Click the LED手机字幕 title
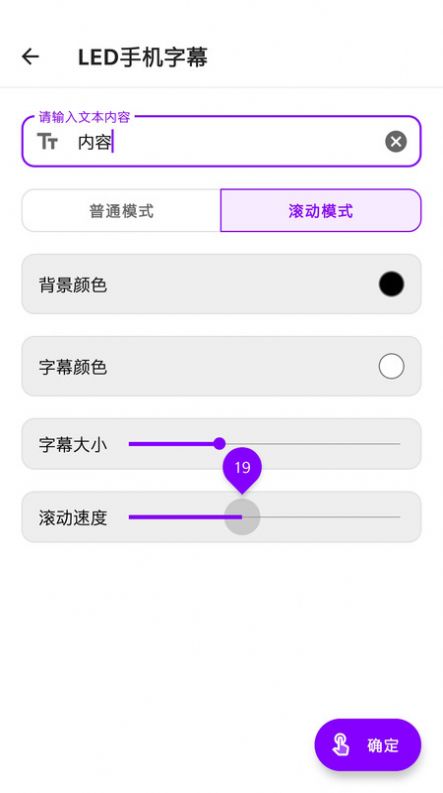Image resolution: width=443 pixels, height=793 pixels. [143, 57]
